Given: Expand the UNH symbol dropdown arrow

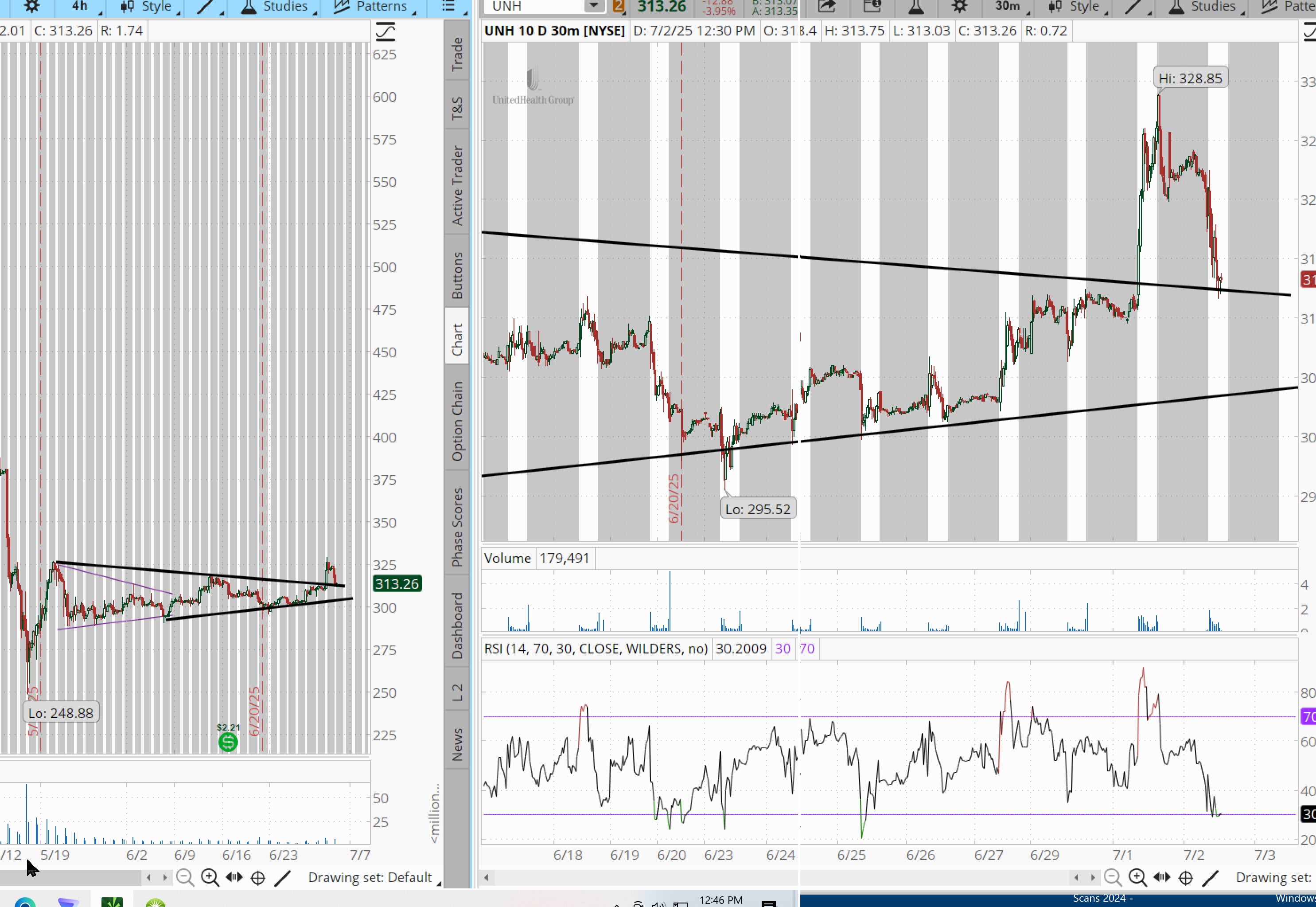Looking at the screenshot, I should click(x=594, y=6).
